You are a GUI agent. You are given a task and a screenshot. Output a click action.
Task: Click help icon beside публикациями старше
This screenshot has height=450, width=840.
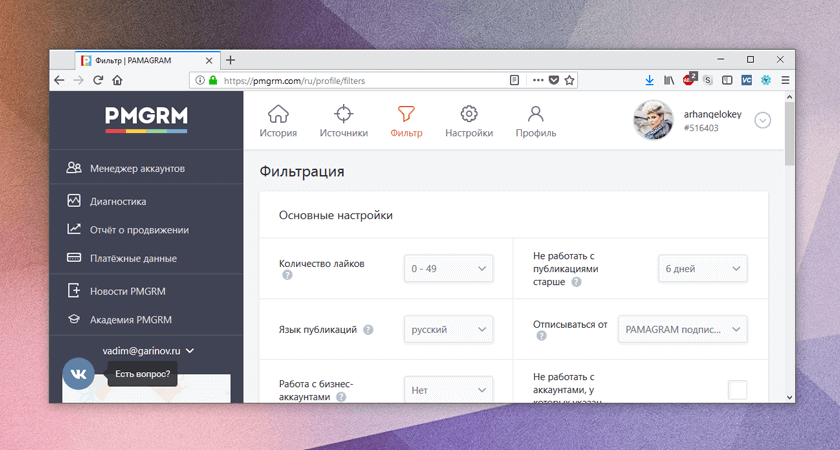coord(576,282)
